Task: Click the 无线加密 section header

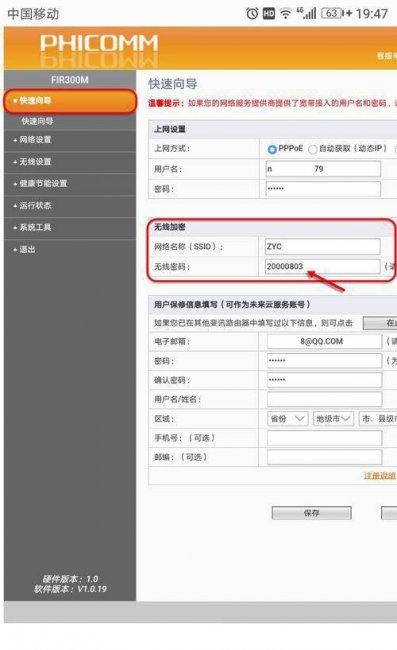Action: click(x=170, y=227)
